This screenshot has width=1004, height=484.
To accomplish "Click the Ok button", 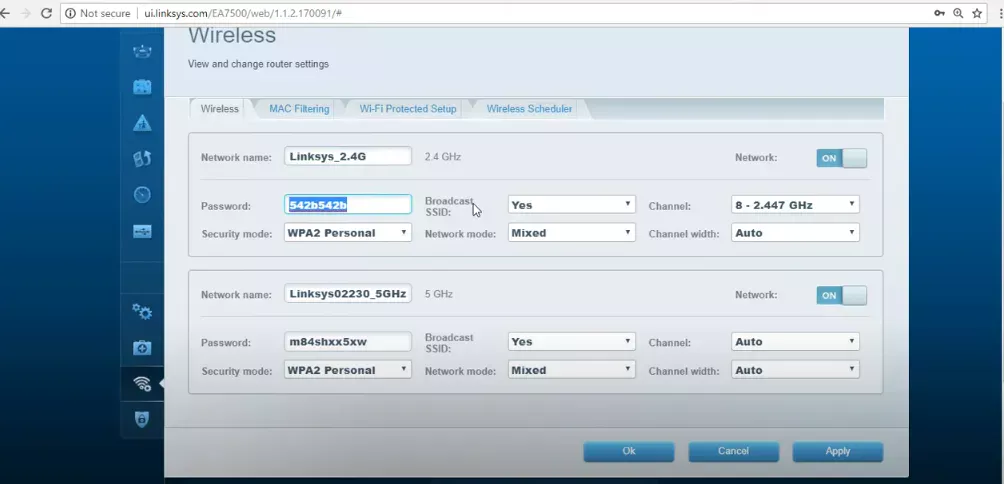I will pyautogui.click(x=629, y=451).
